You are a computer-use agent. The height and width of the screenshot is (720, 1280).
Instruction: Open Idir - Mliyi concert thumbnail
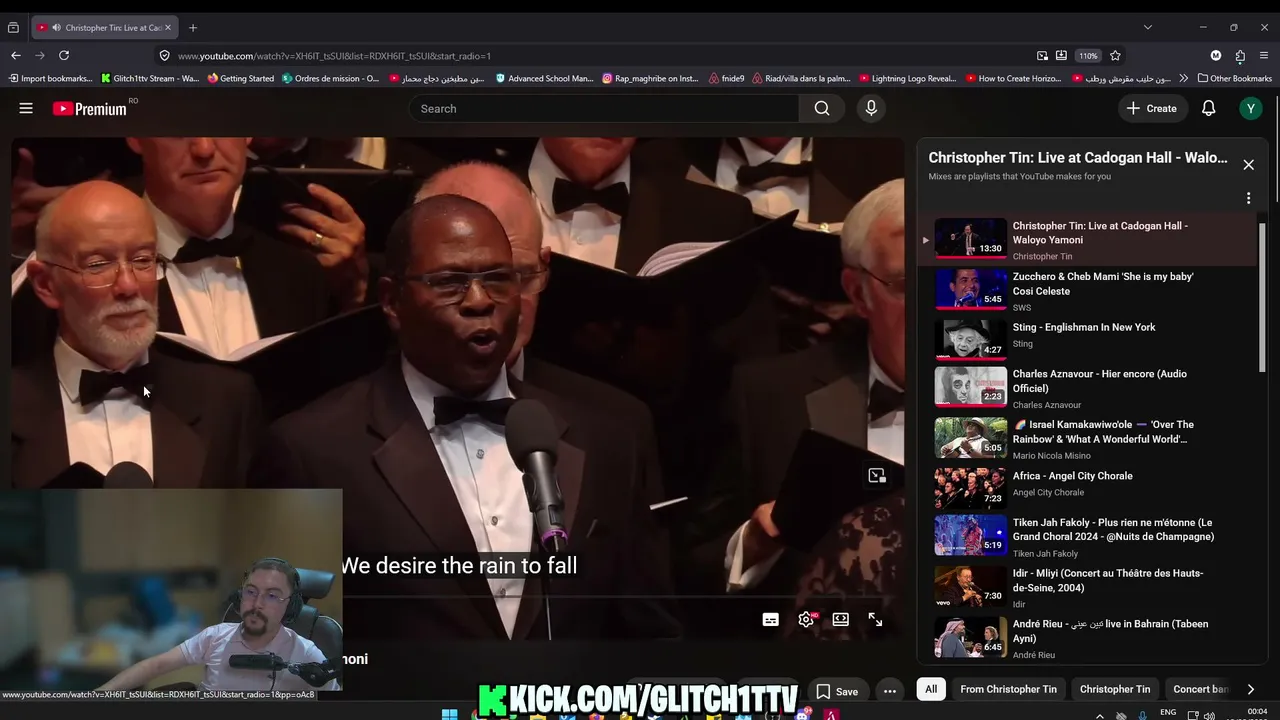(x=971, y=586)
